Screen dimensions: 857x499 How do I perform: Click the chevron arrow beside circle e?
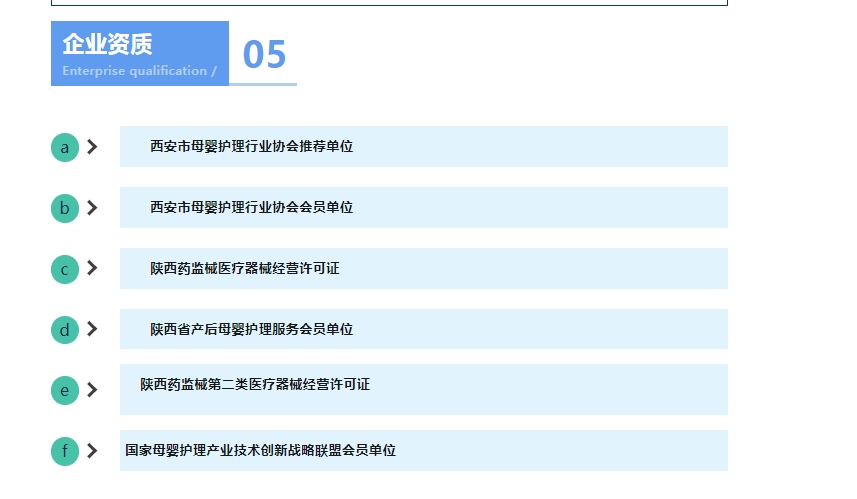[x=92, y=390]
